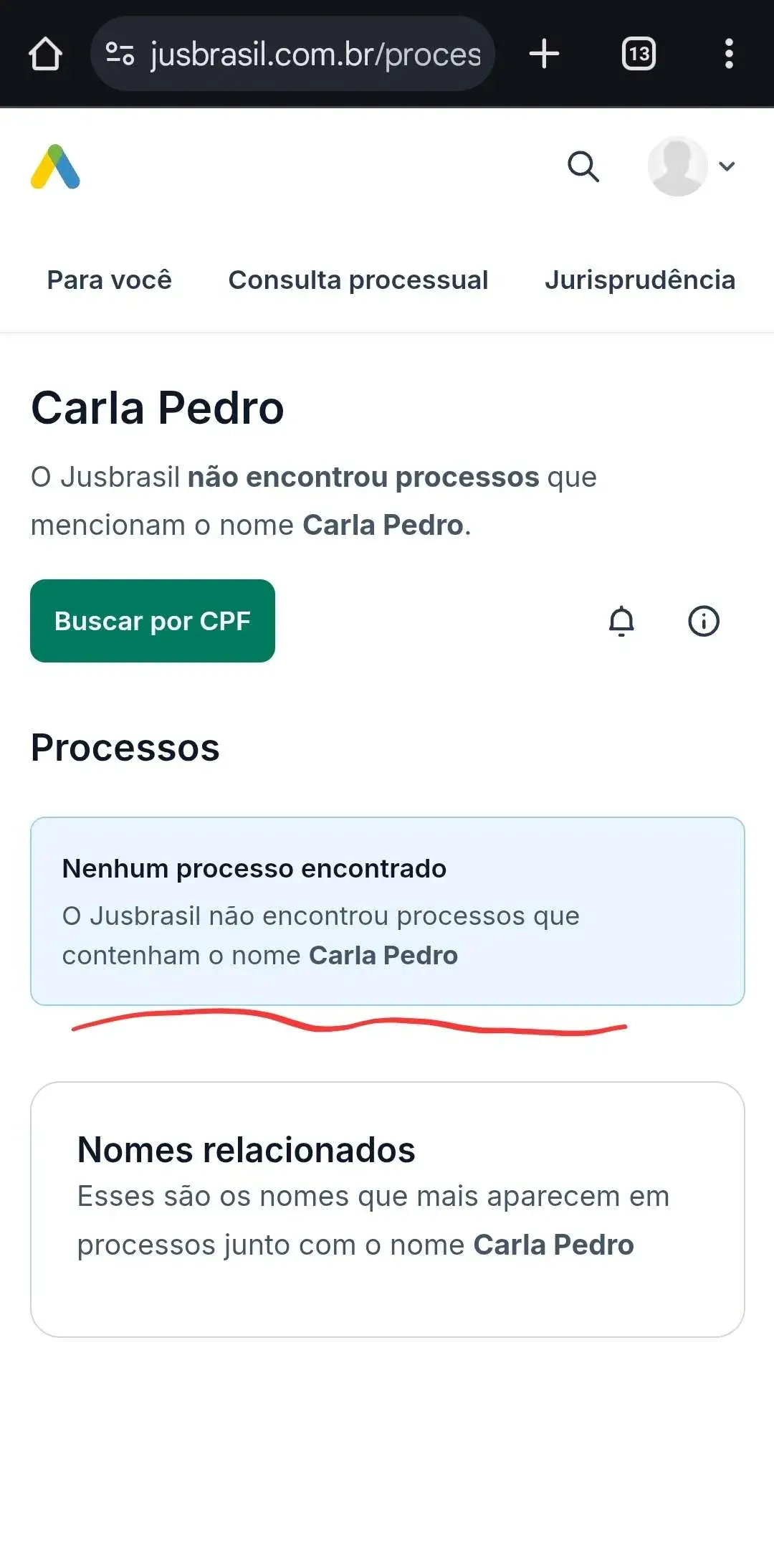Switch to Consulta processual tab
The width and height of the screenshot is (774, 1568).
click(x=358, y=280)
